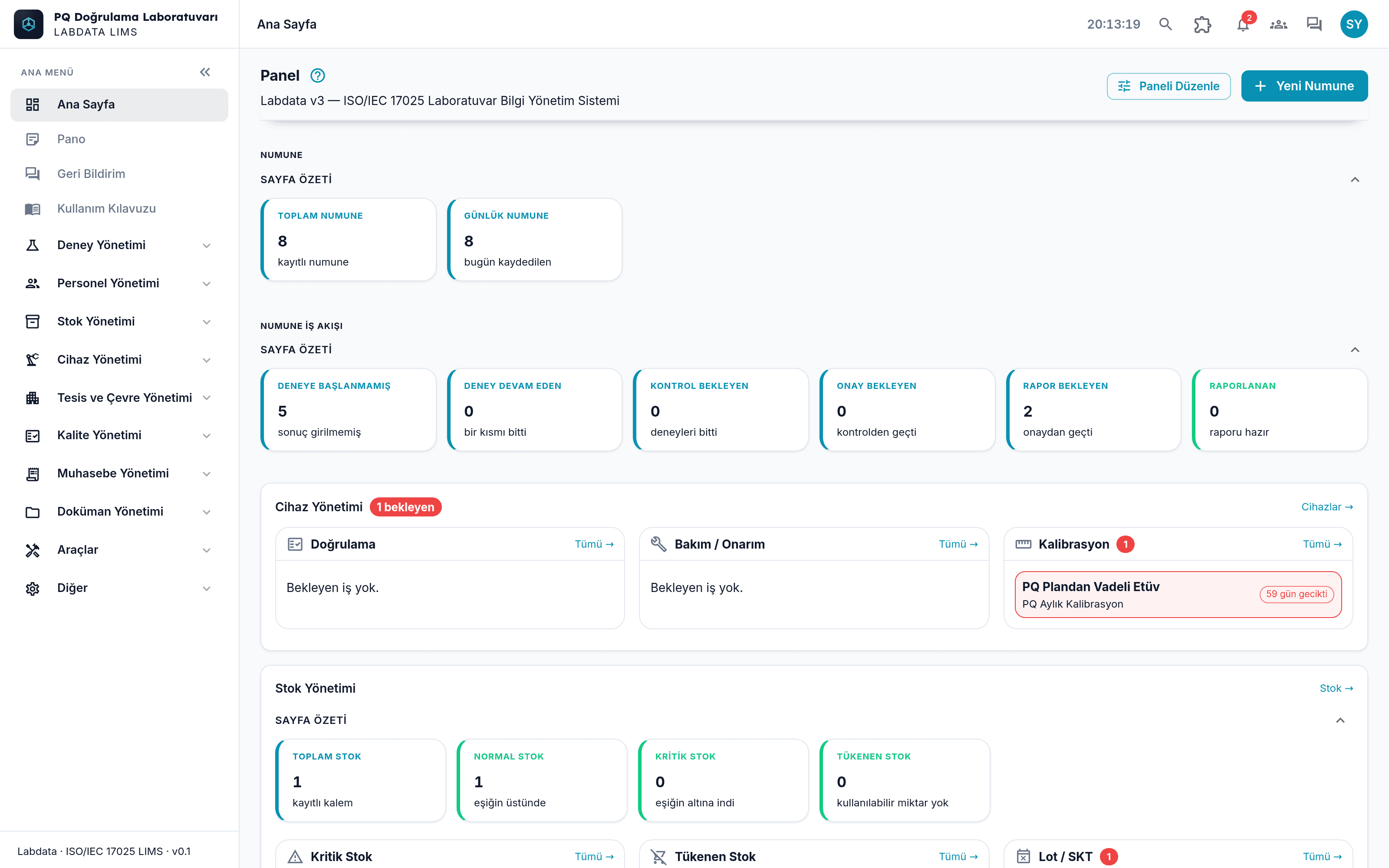This screenshot has height=868, width=1389.
Task: Open the Muhasebe Yönetimi menu item
Action: point(119,473)
